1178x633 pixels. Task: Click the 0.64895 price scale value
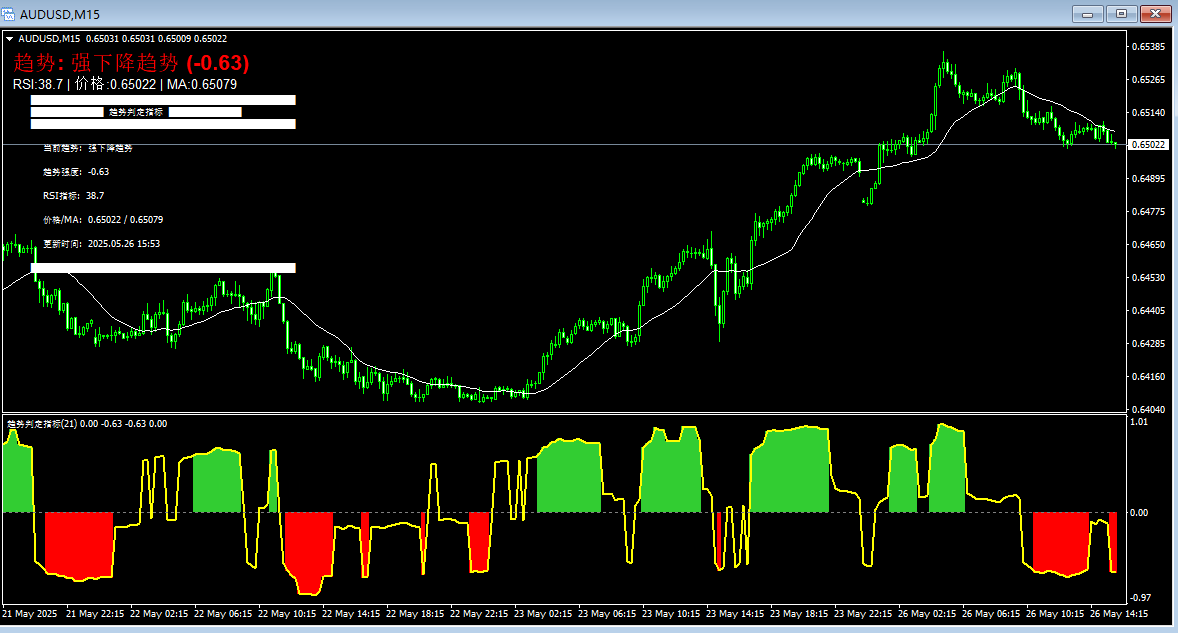coord(1148,179)
